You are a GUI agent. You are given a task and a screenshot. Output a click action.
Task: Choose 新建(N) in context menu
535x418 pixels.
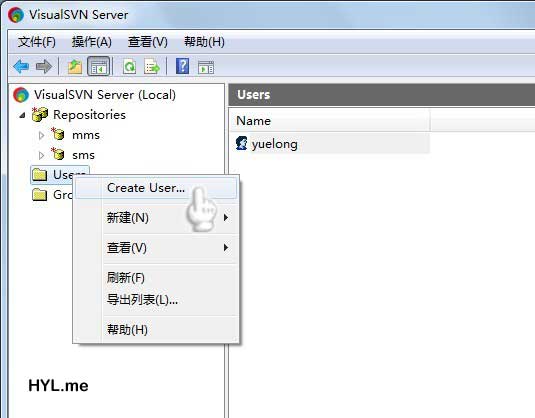[x=156, y=217]
